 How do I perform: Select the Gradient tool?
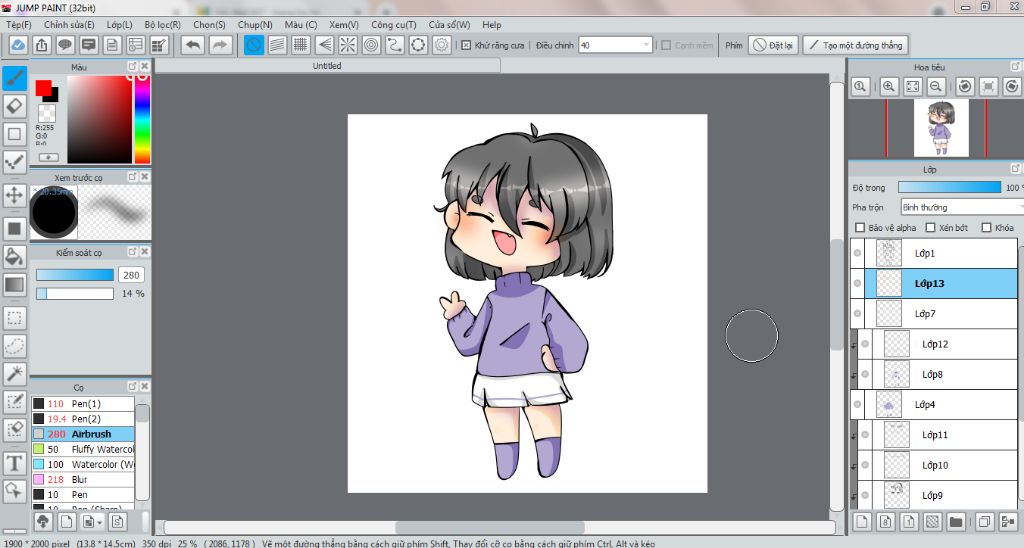[14, 284]
